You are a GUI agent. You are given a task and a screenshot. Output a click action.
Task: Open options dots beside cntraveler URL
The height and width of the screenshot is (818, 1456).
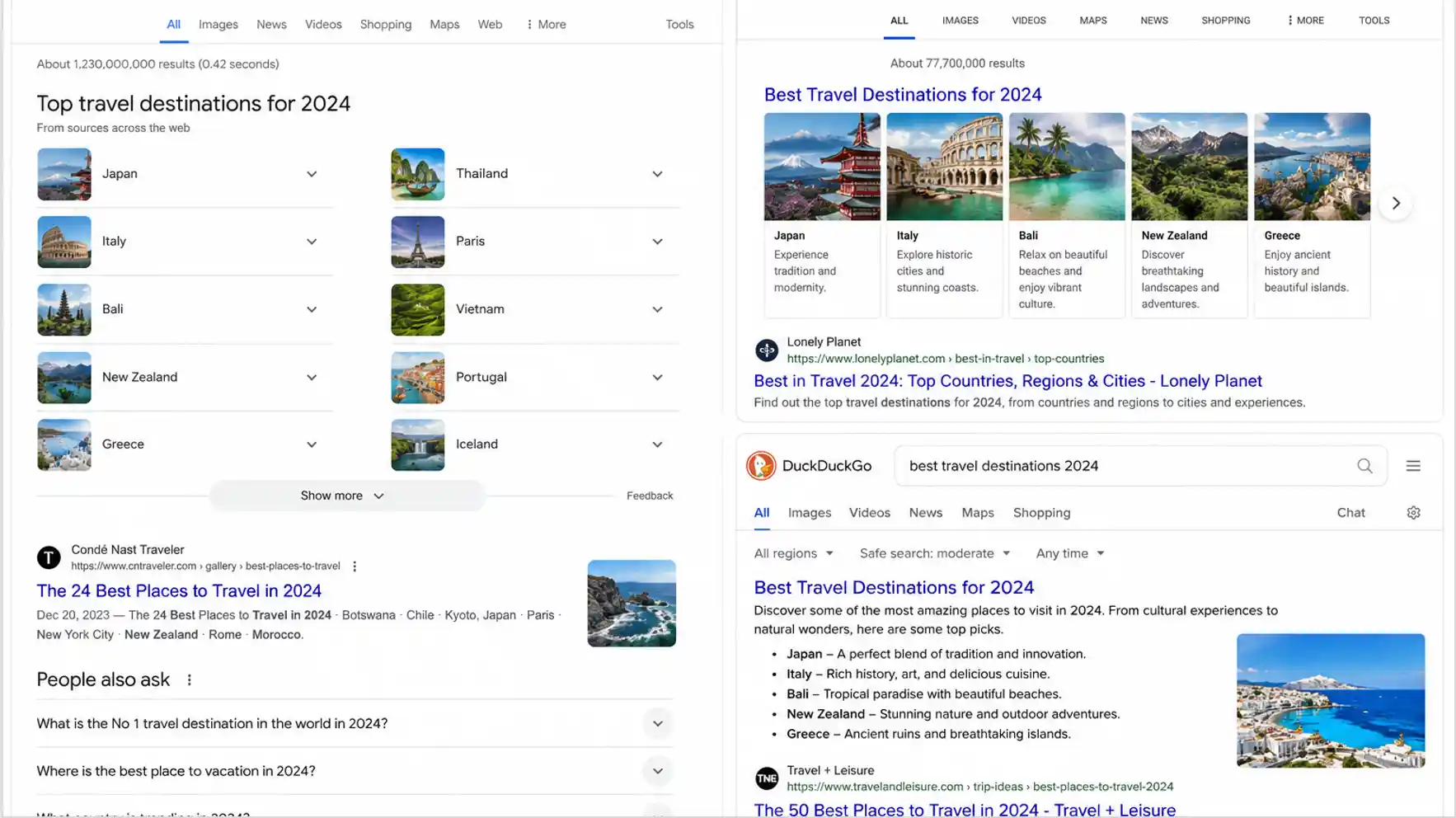point(355,566)
